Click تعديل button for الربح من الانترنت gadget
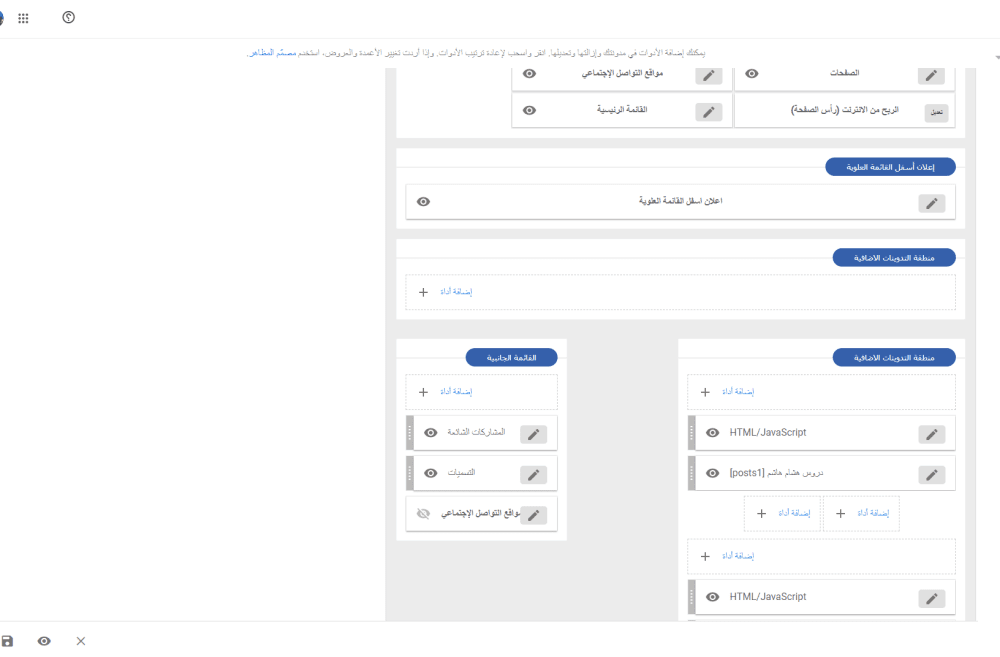 coord(936,112)
